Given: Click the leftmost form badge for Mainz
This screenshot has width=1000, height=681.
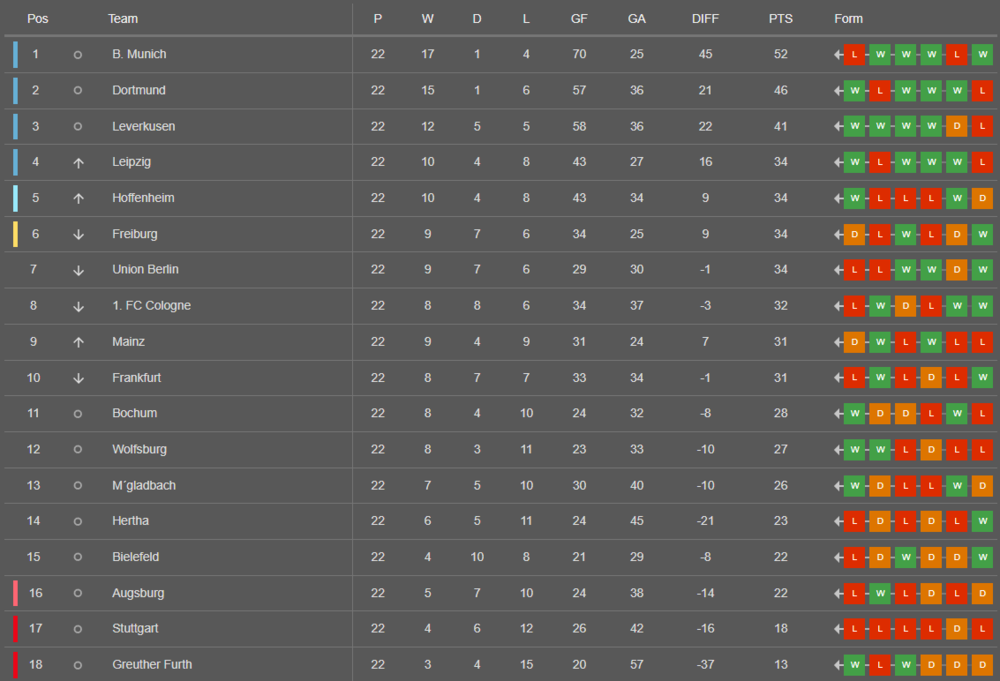Looking at the screenshot, I should click(x=854, y=342).
